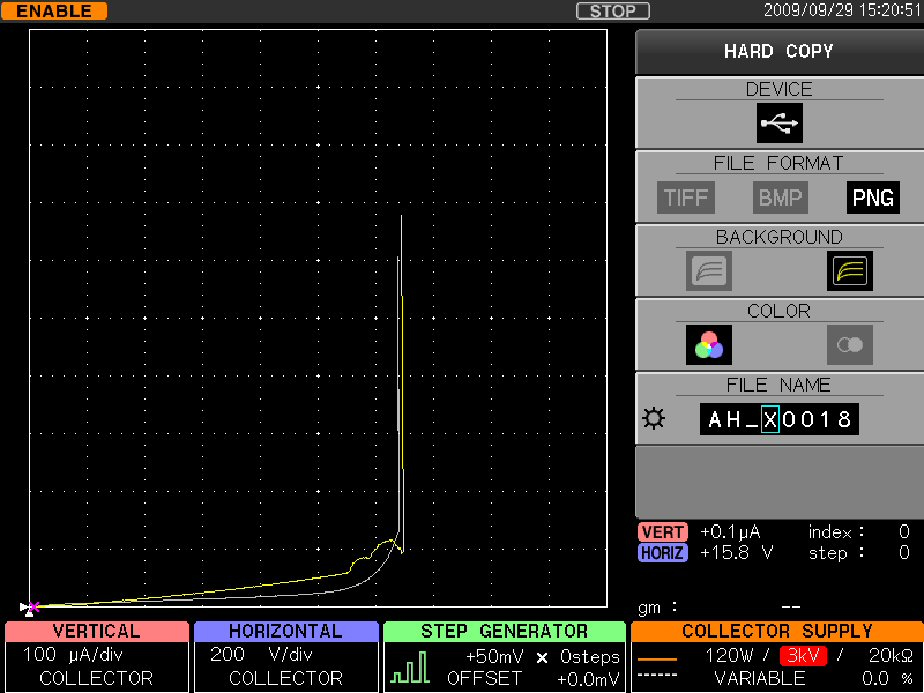Screen dimensions: 924x693
Task: Click the 2009/09/29 15:20:51 timestamp
Action: tap(843, 10)
